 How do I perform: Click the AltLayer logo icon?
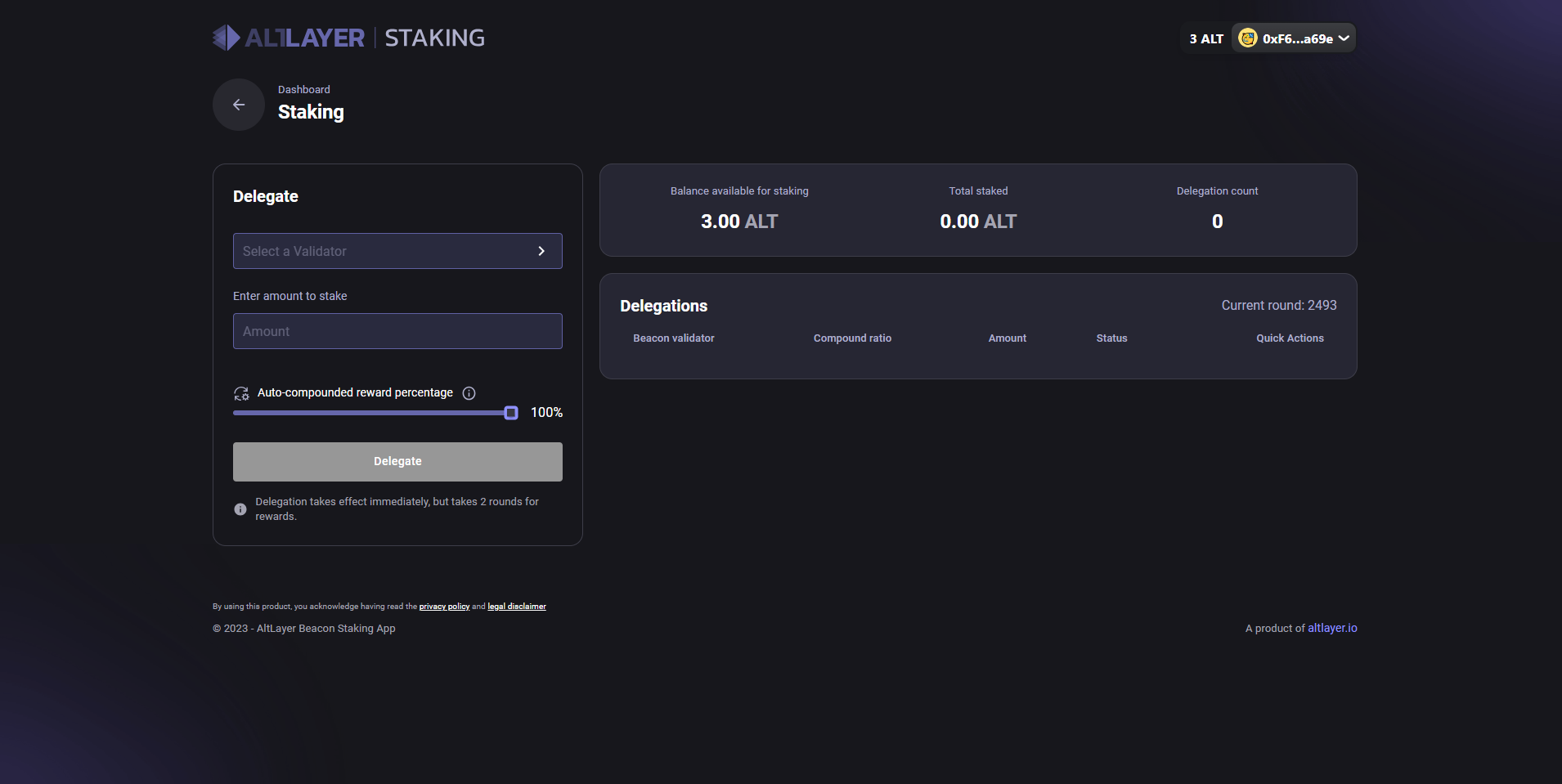point(227,38)
